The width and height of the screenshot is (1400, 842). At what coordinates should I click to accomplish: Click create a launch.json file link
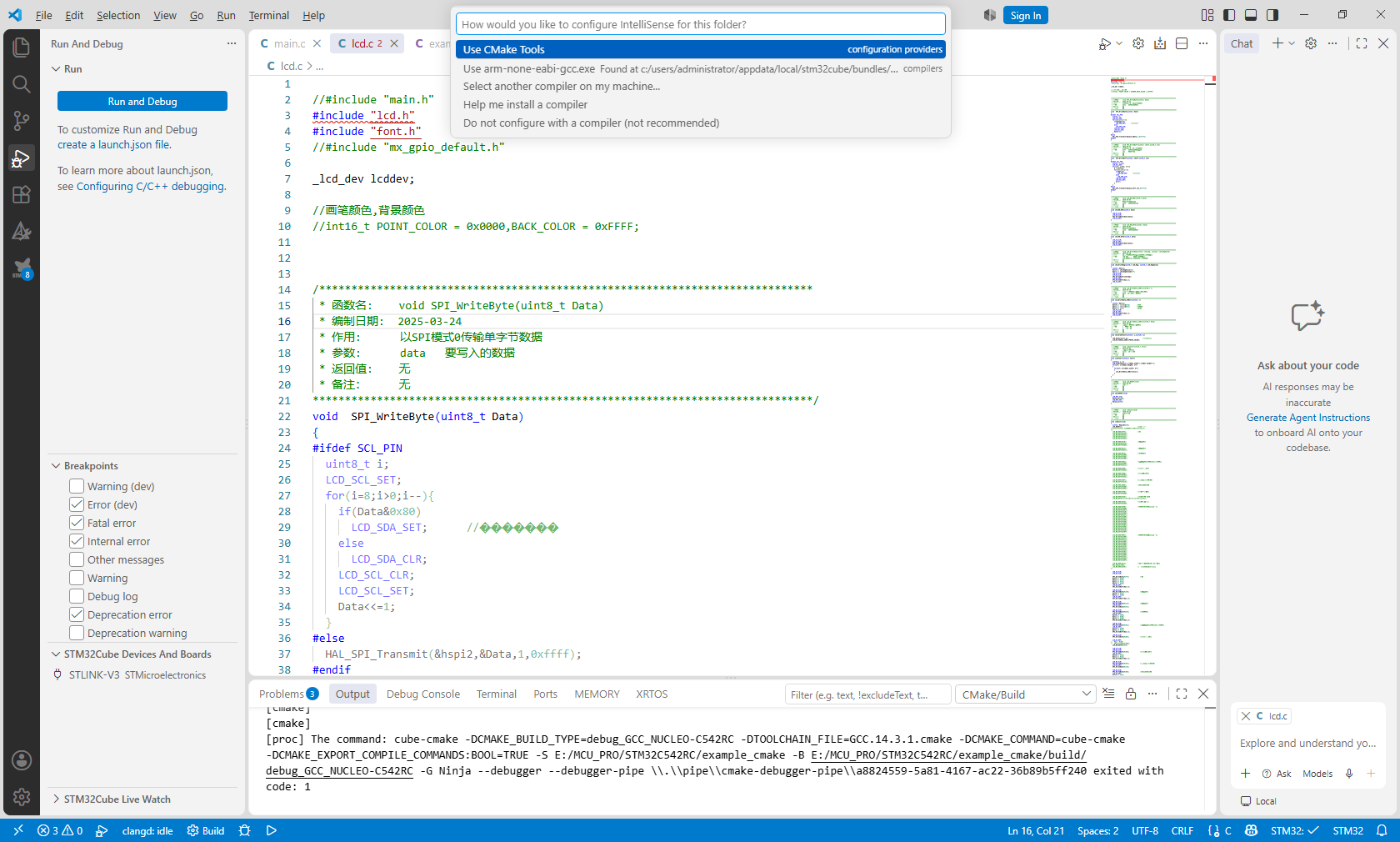(114, 144)
